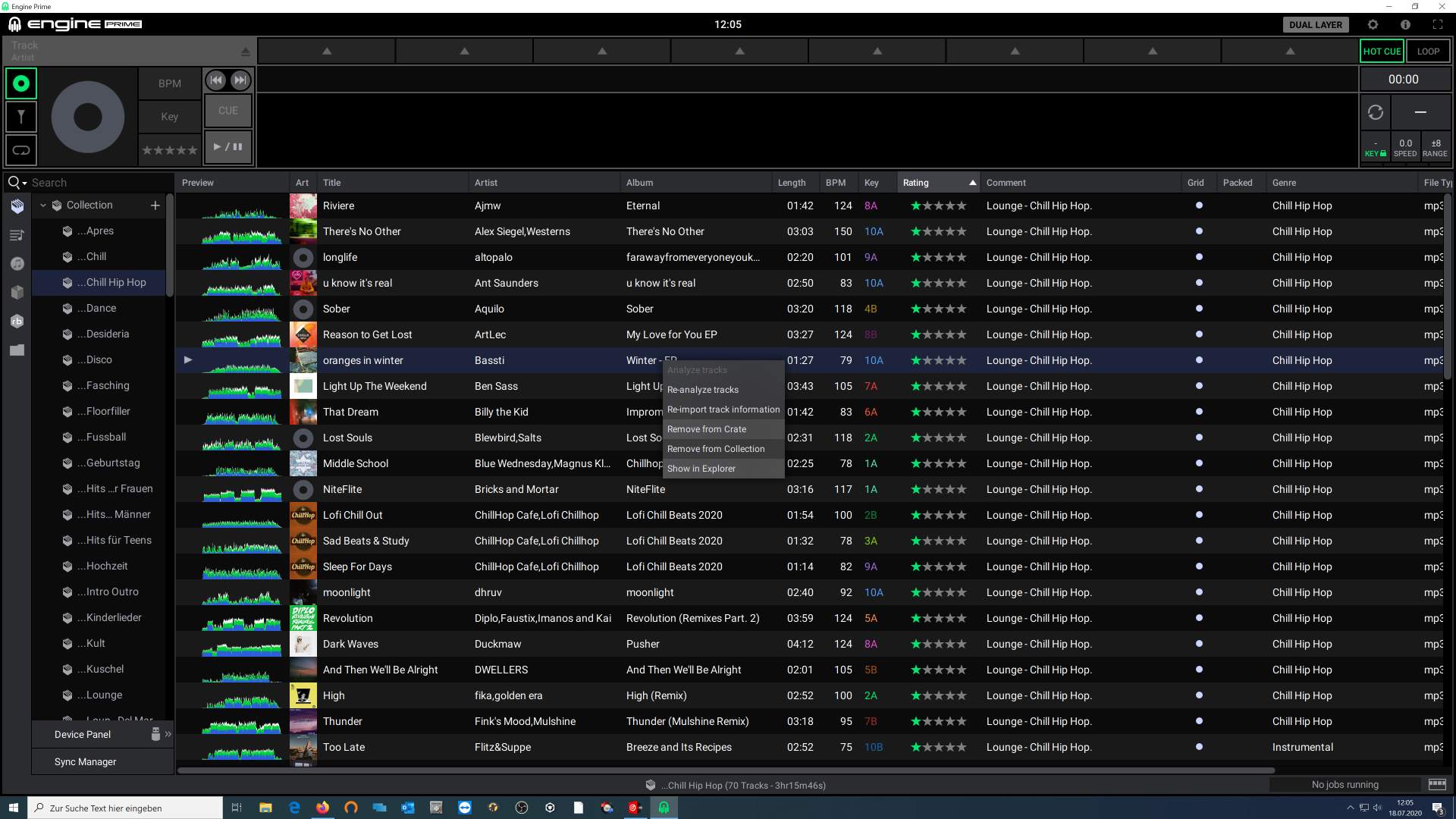Click the first hot cue slot arrow
The image size is (1456, 819).
tap(327, 52)
